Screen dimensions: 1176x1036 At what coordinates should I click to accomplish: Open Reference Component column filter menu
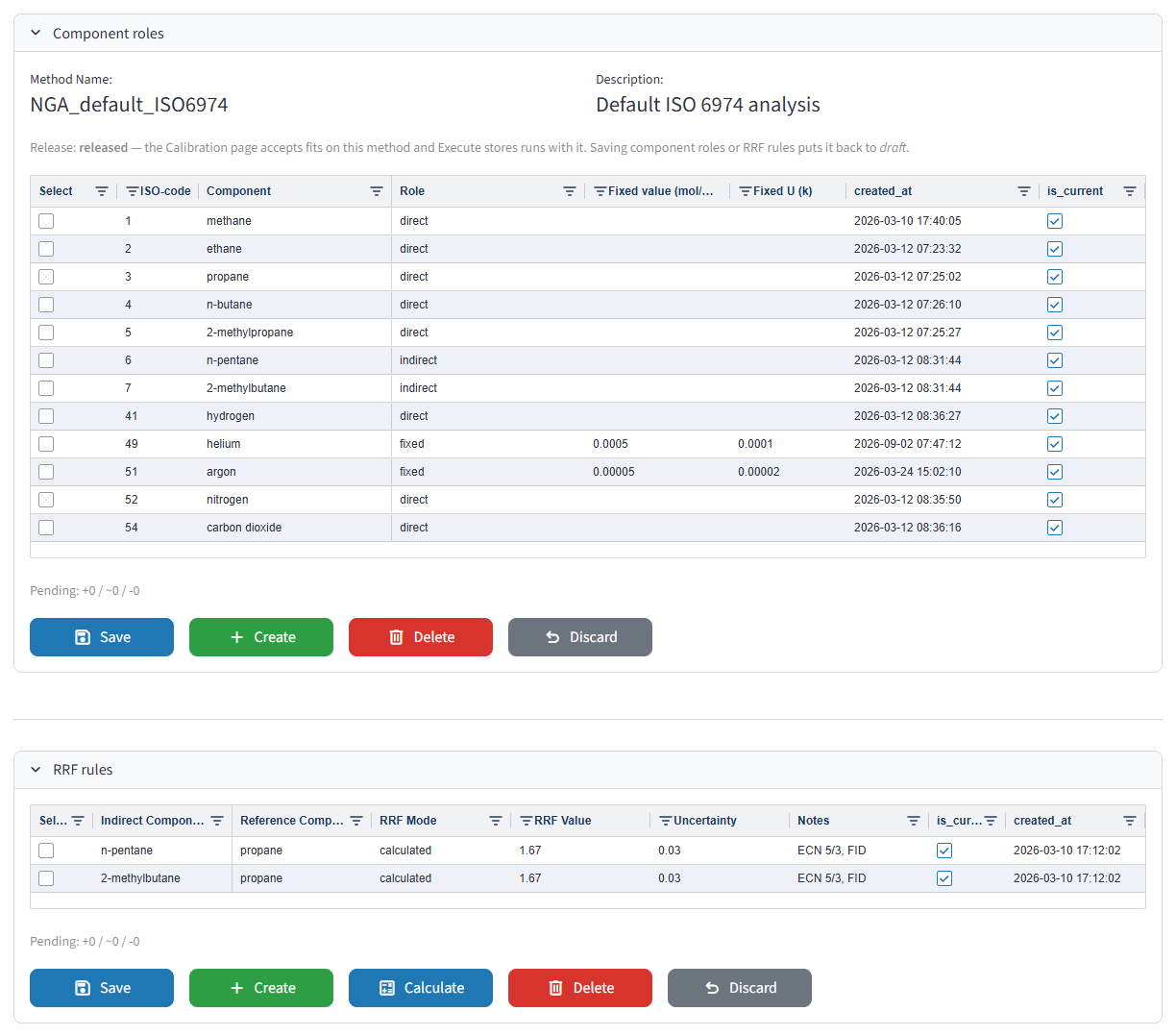click(x=356, y=821)
